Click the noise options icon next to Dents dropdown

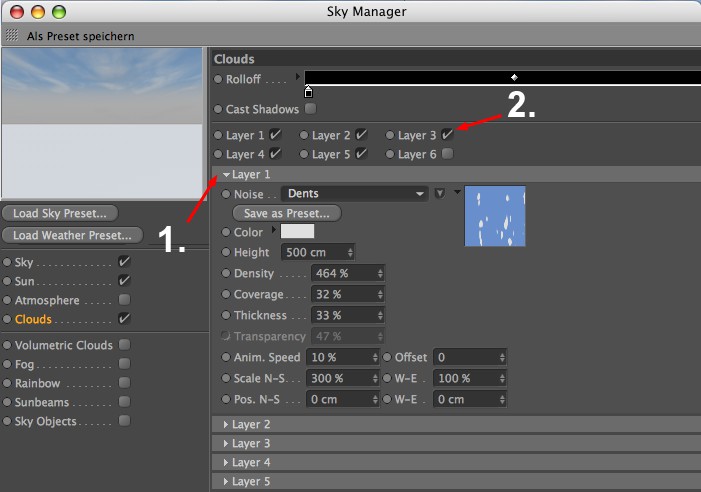[440, 193]
